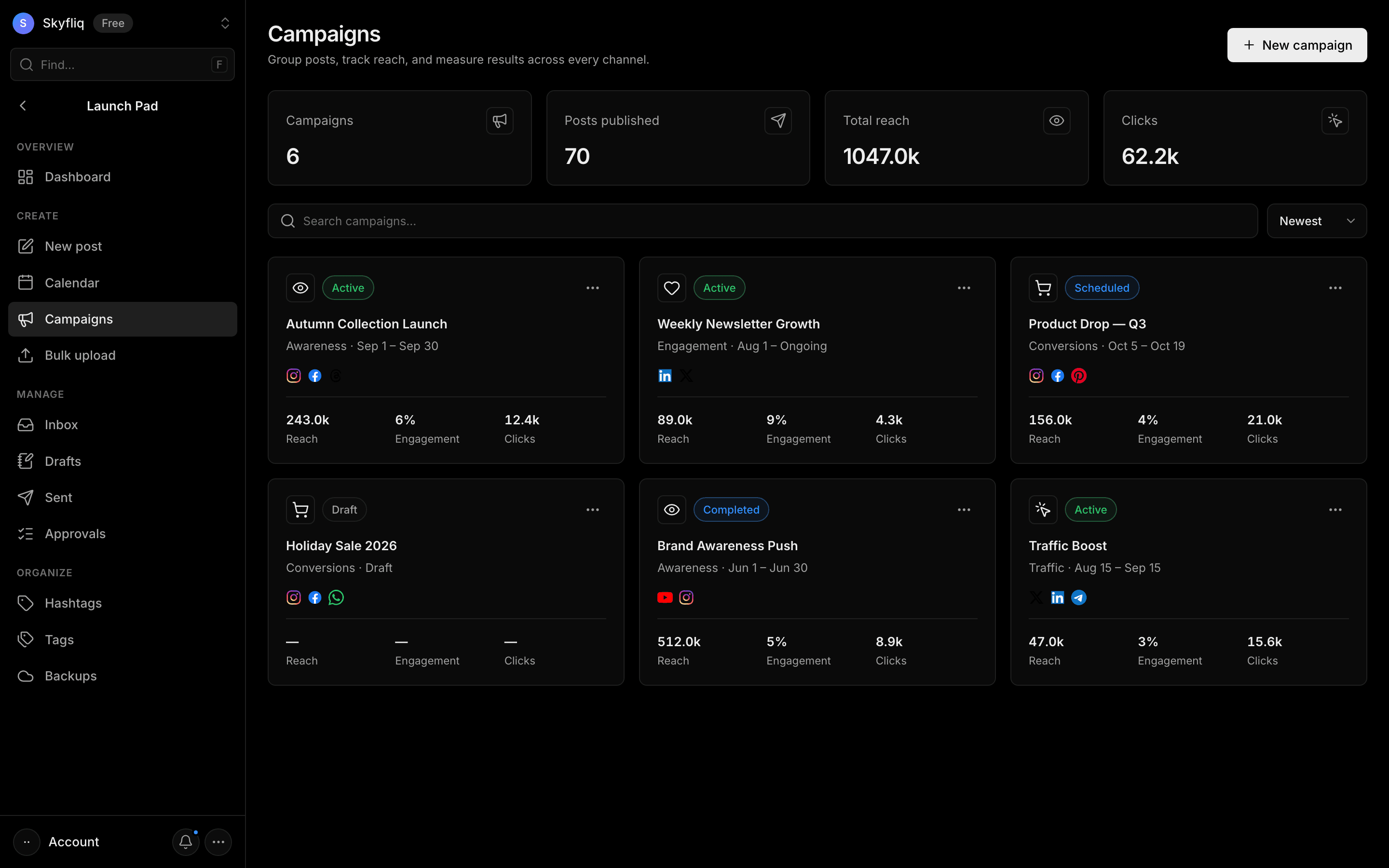Click the heart icon on Weekly Newsletter Growth
Screen dimensions: 1389x868
(x=671, y=287)
